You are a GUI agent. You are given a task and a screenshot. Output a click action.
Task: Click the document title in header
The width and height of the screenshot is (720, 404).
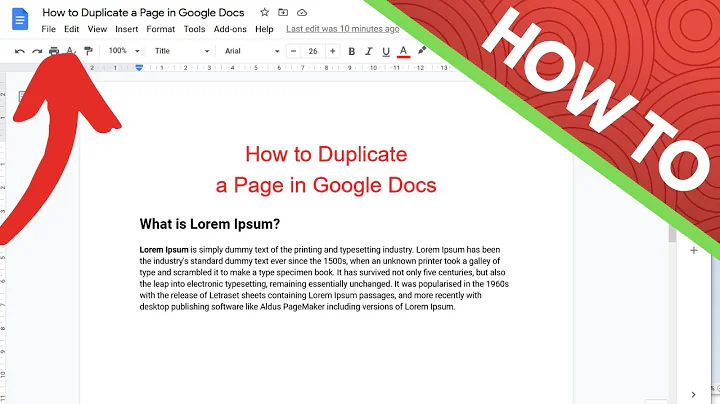(x=143, y=12)
